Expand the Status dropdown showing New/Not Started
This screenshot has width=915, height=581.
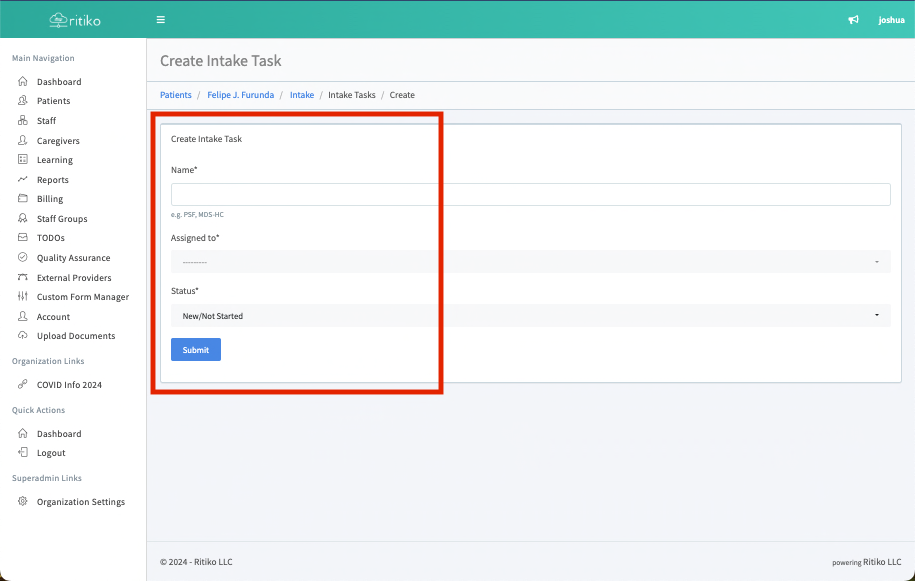[x=530, y=316]
